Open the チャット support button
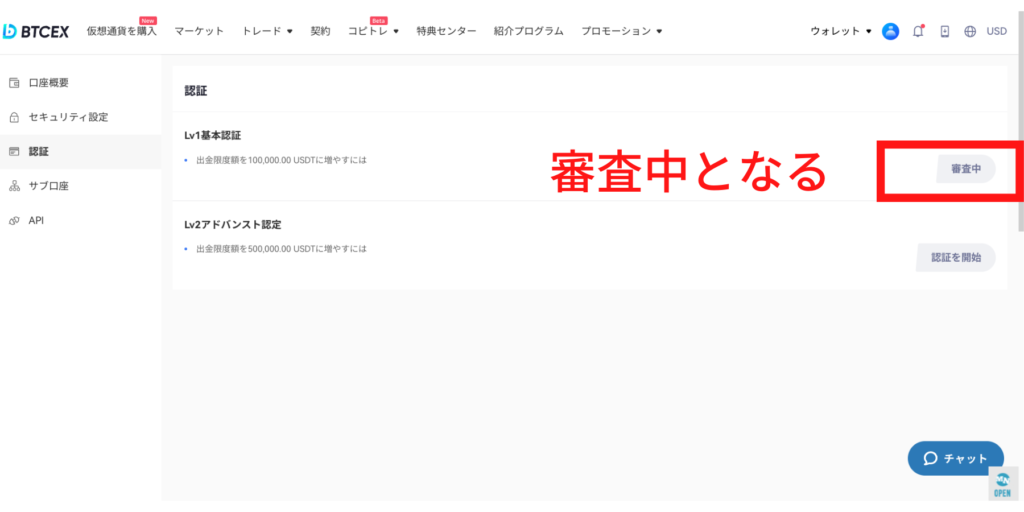 [955, 458]
